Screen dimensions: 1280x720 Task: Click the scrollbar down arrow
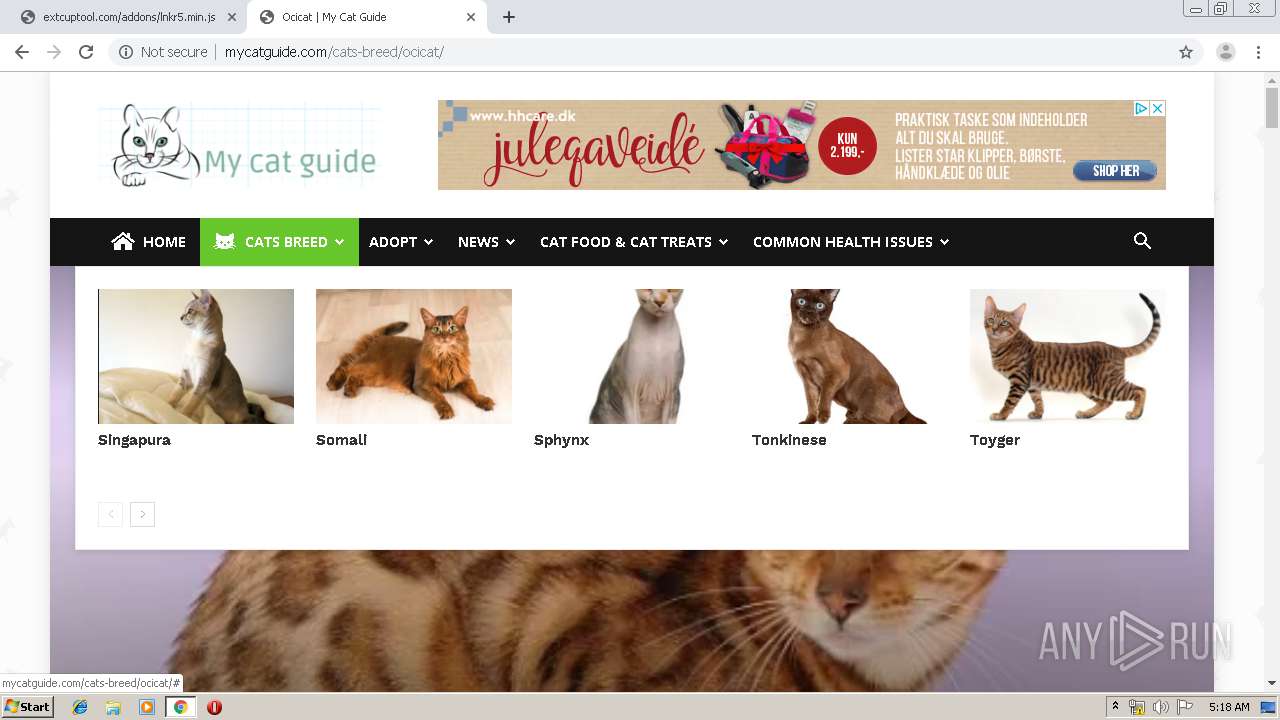tap(1272, 683)
